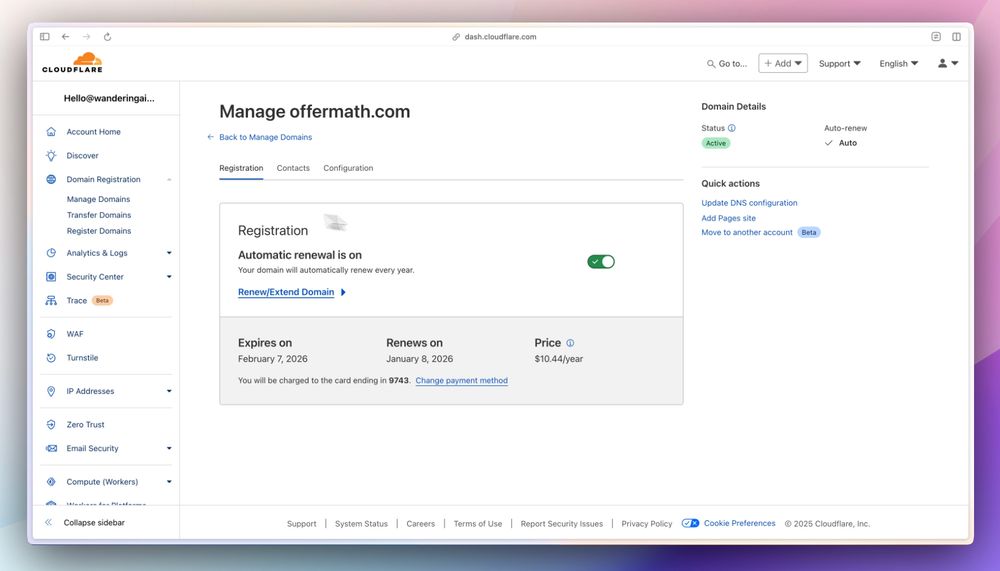Click Terms of Use footer link
Screen dimensions: 1000x571
click(x=478, y=524)
